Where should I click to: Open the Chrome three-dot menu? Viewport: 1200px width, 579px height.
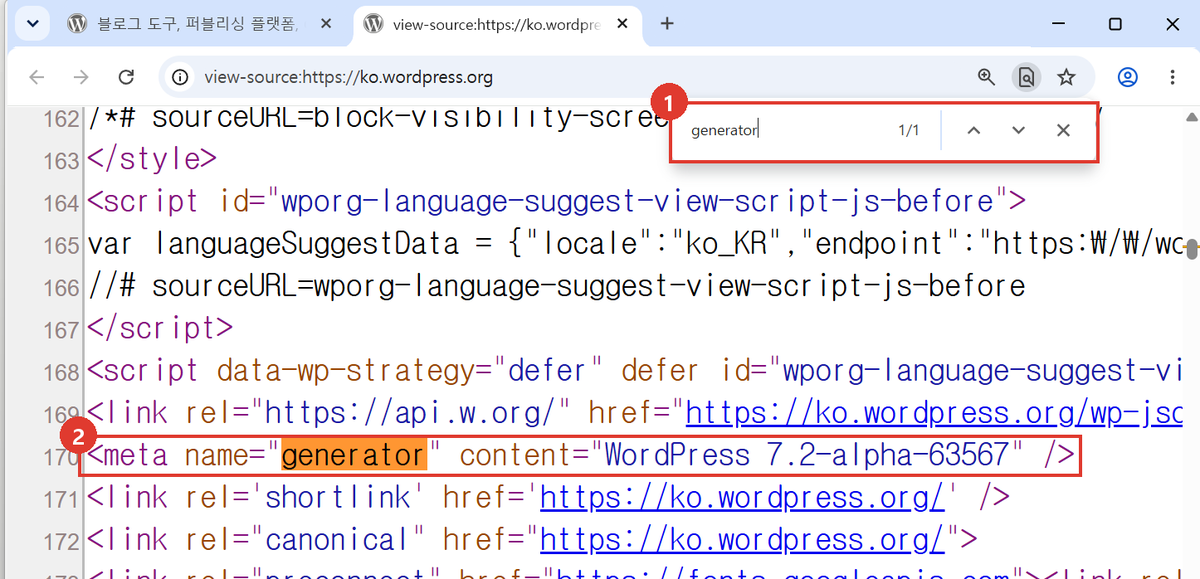[1173, 77]
